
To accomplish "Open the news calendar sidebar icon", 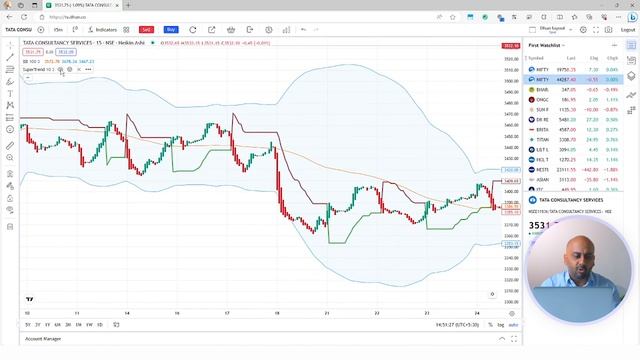I will point(631,61).
